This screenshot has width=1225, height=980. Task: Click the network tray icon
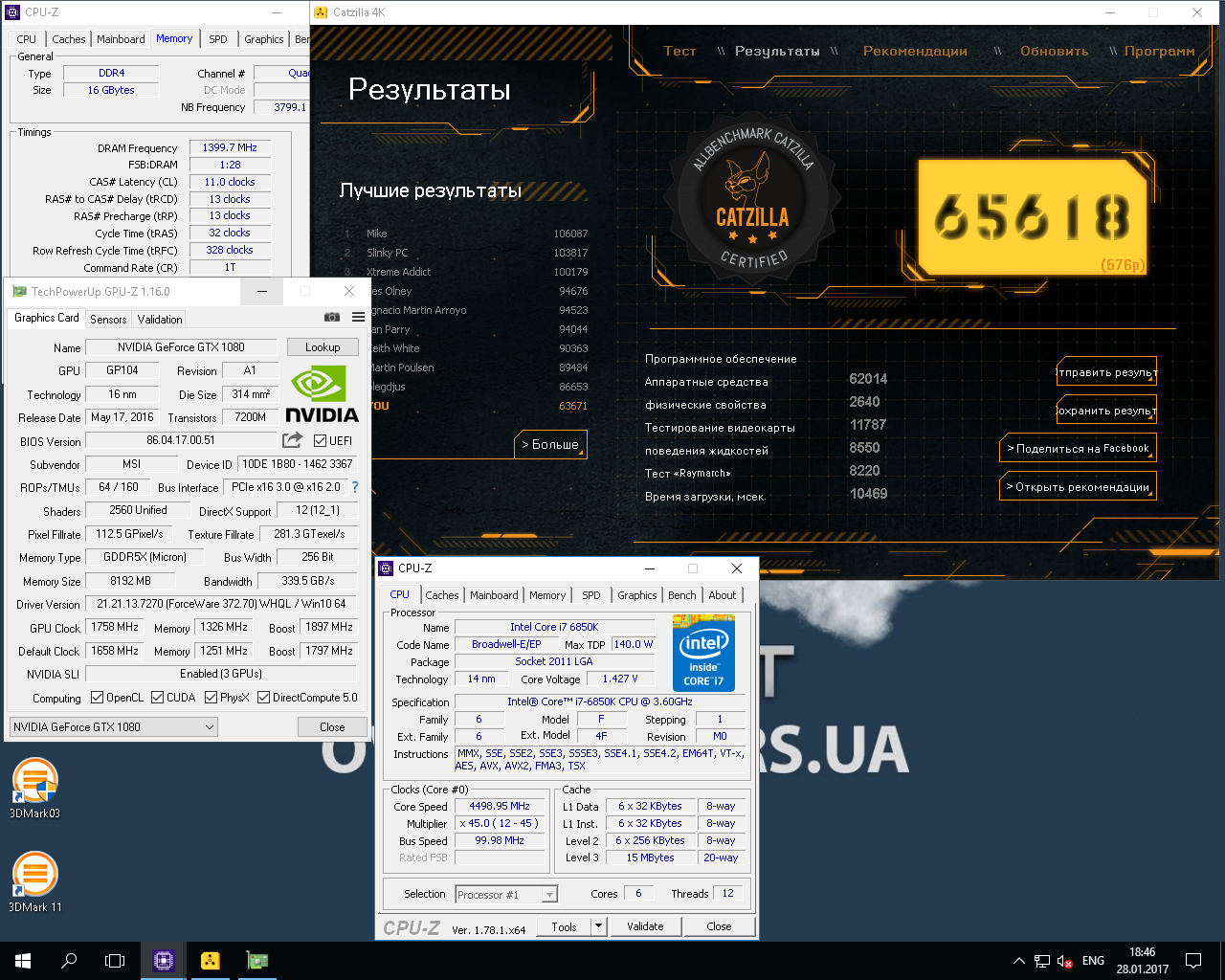(x=1041, y=961)
